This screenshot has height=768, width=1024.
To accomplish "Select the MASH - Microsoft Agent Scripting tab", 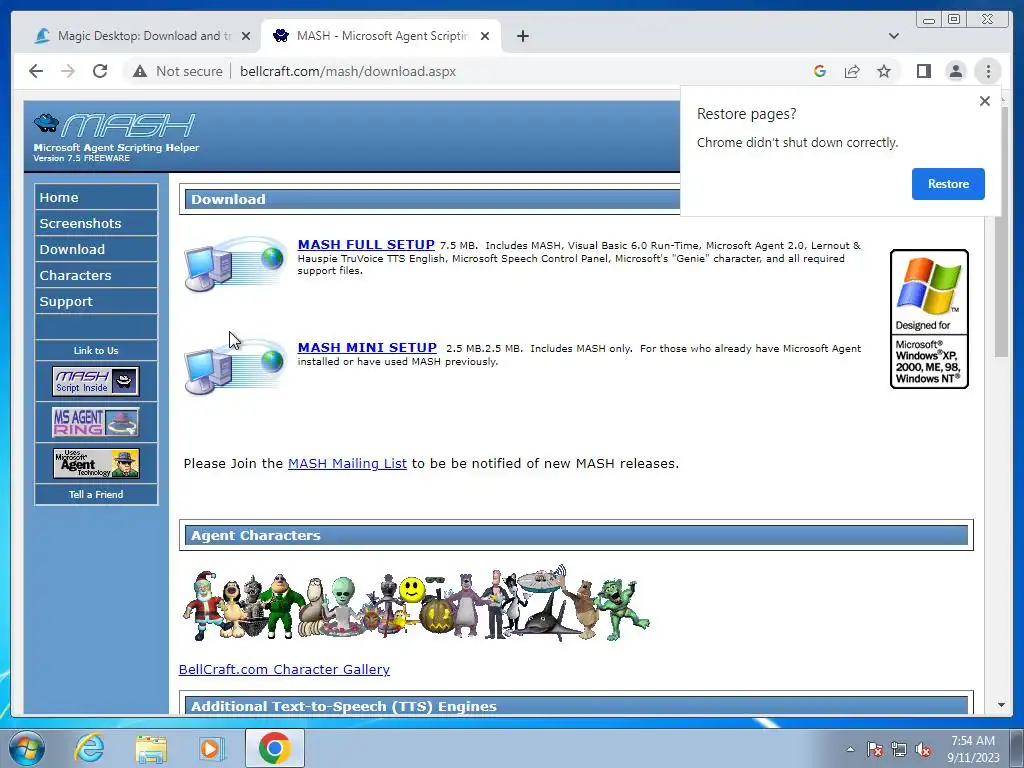I will [381, 36].
